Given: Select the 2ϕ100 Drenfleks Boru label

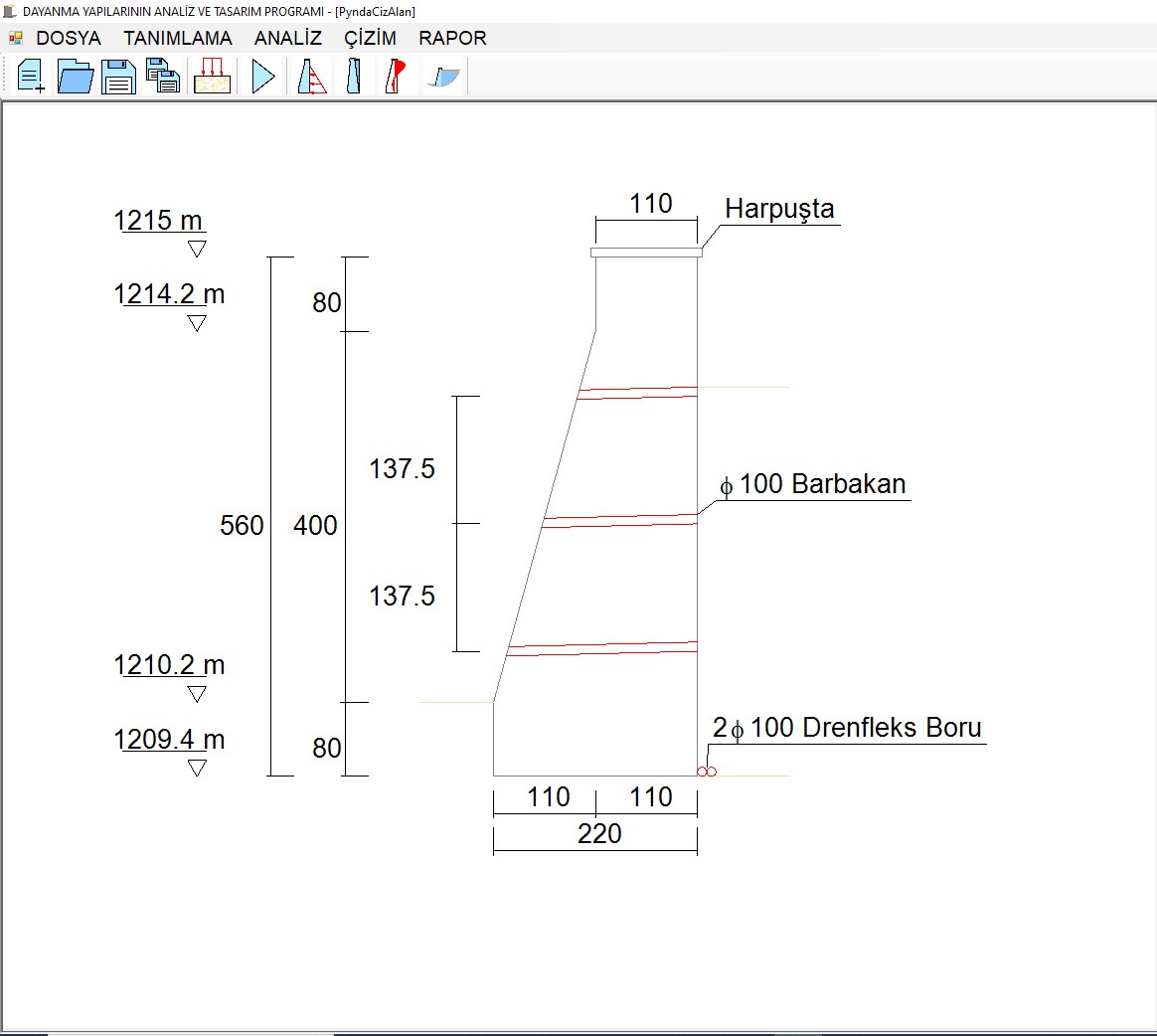Looking at the screenshot, I should 847,728.
